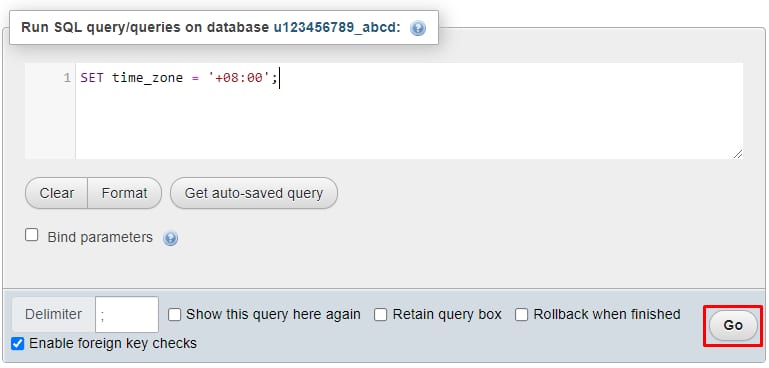769x368 pixels.
Task: Open database link u123456789_abcd
Action: pos(337,27)
